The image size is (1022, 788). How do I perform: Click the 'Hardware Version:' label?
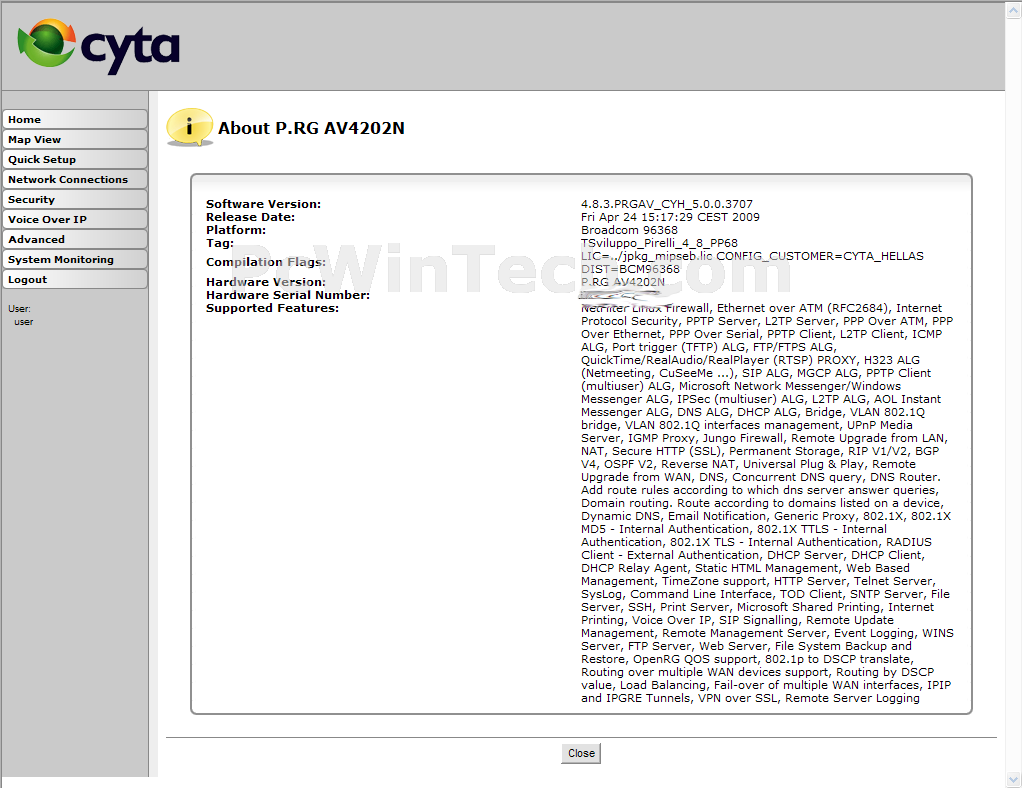point(266,282)
